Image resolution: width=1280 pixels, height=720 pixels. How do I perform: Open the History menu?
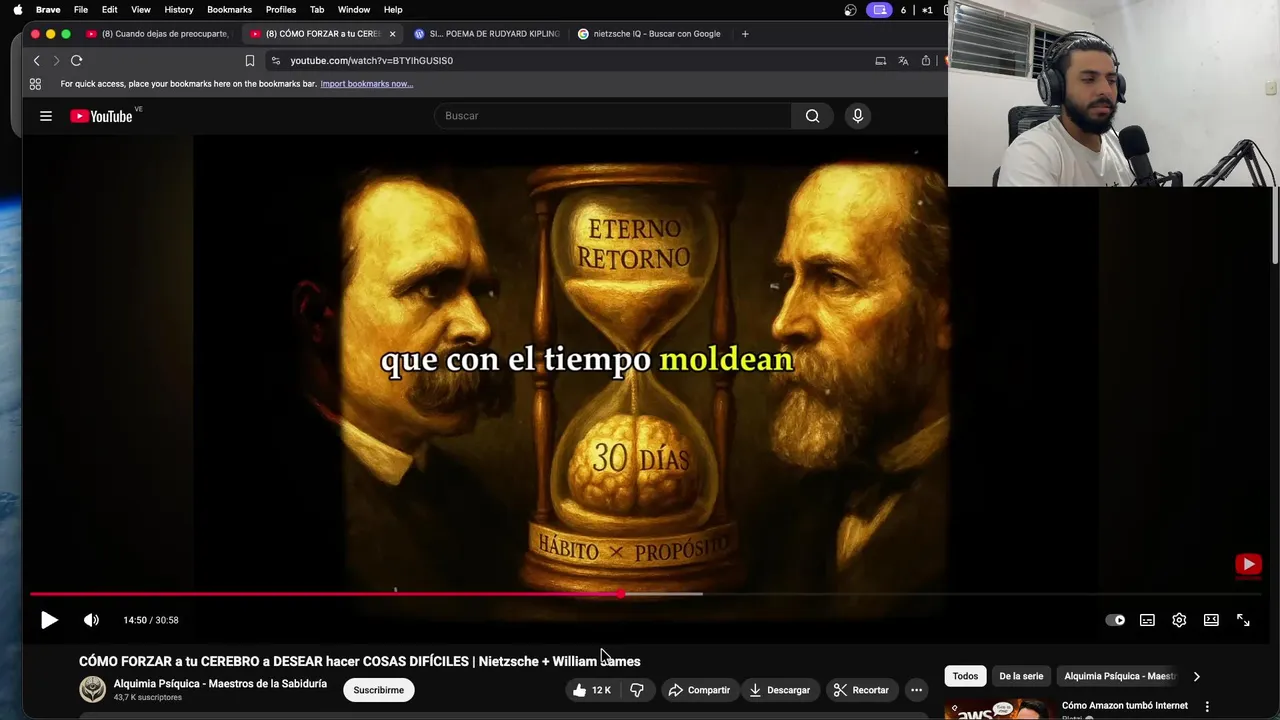click(x=179, y=10)
